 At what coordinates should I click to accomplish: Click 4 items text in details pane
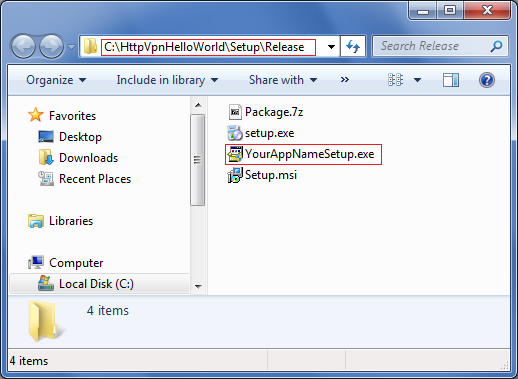(x=108, y=311)
